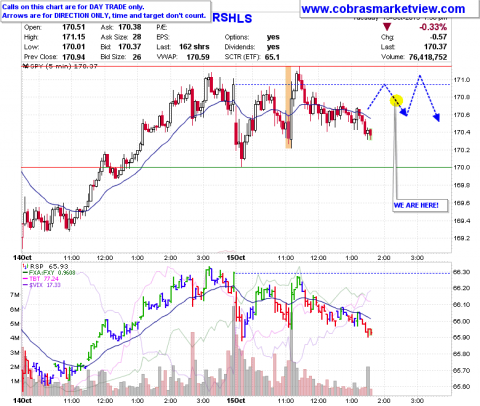Click the Ask Size value 28
The image size is (480, 406).
point(137,37)
